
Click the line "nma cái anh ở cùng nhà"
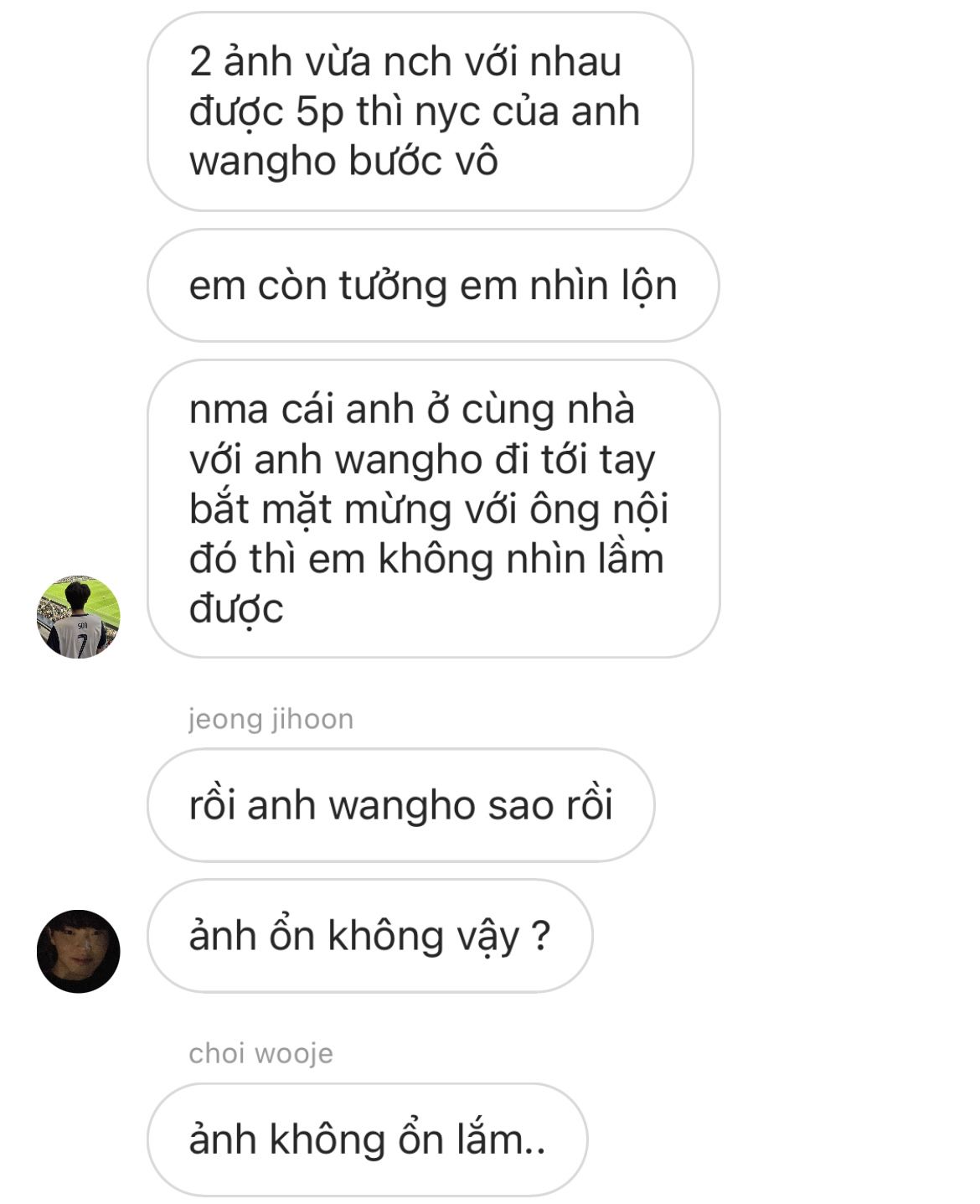(411, 410)
